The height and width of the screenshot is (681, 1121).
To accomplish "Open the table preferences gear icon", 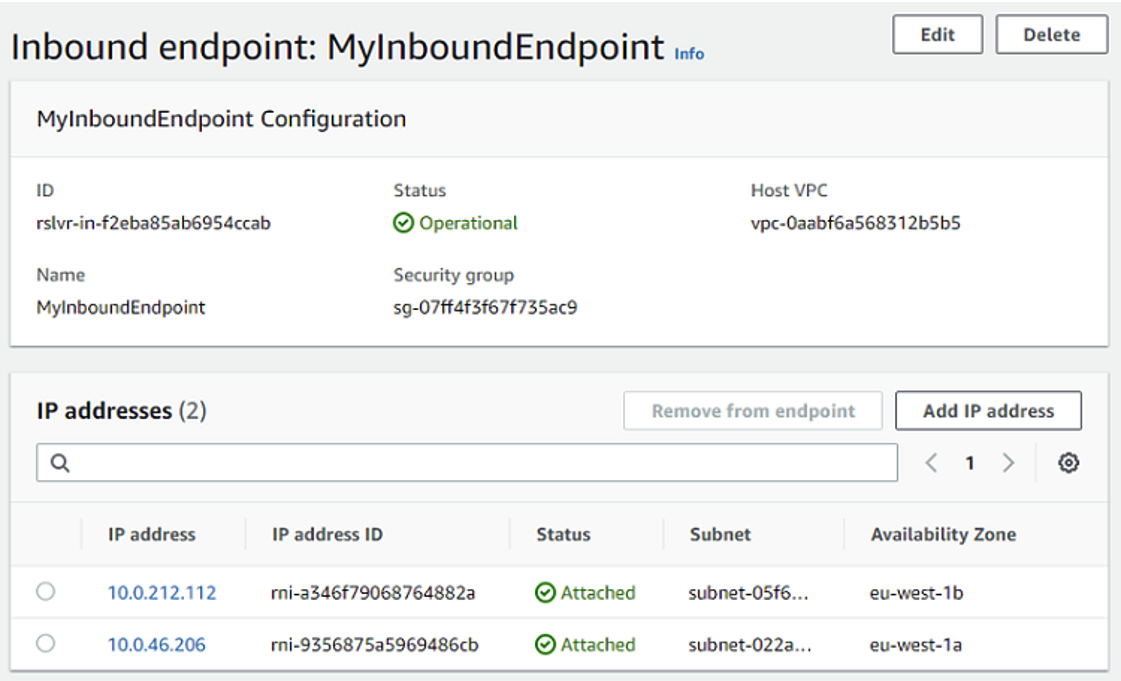I will [1068, 462].
